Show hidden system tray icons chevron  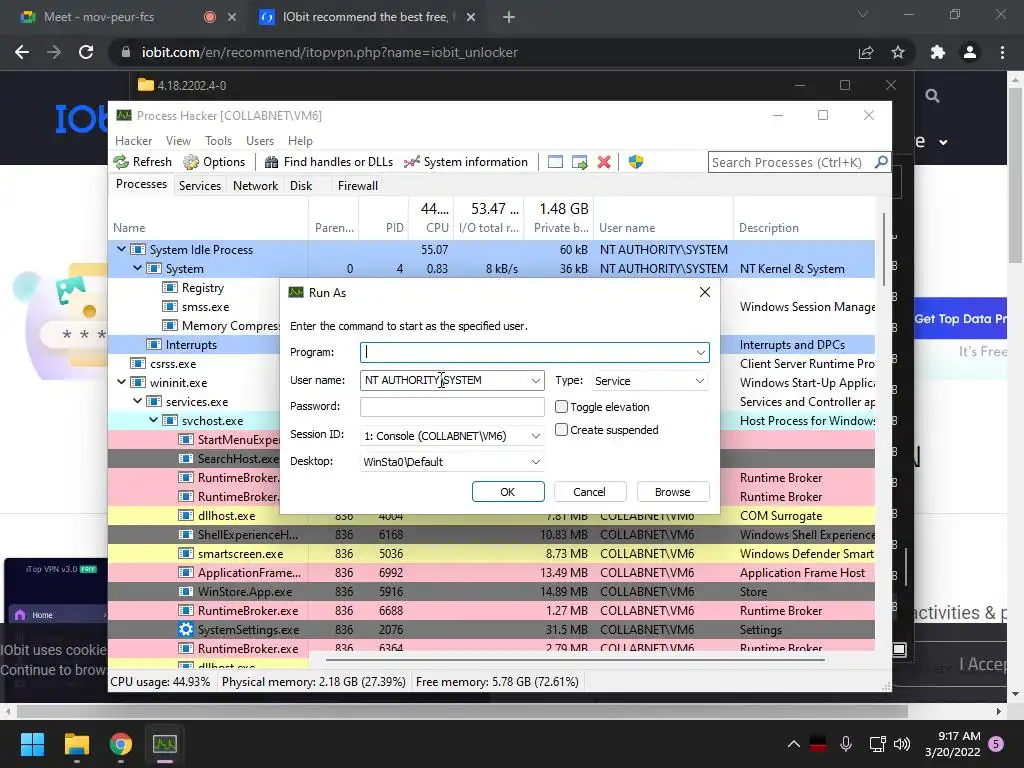(x=793, y=744)
